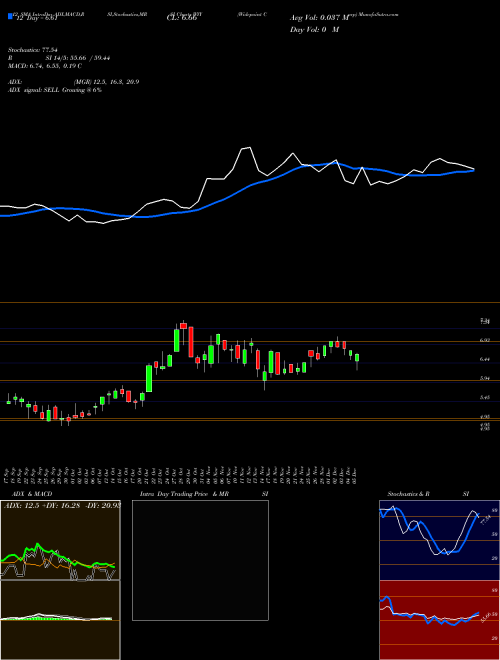Click the MACD histogram panel below ADX
The image size is (500, 660).
[60, 620]
